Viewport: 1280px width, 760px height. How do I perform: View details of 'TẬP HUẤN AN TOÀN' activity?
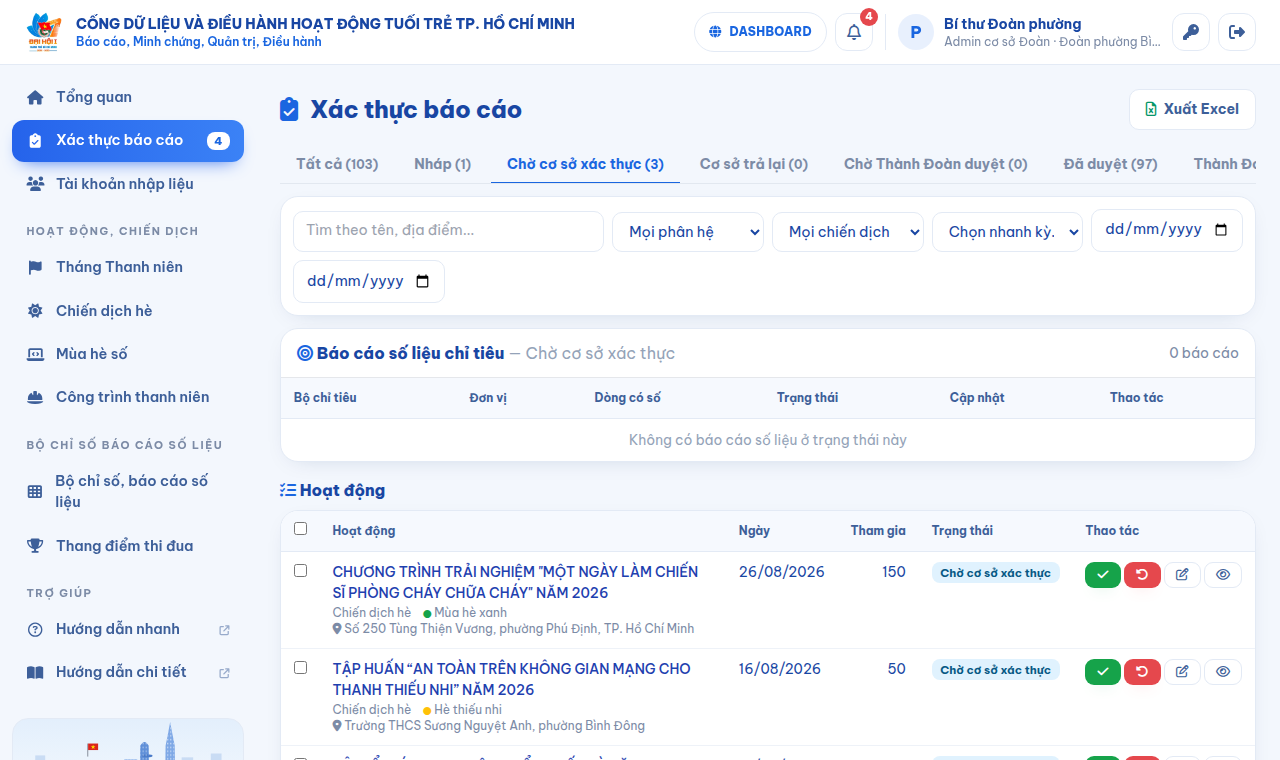1222,671
